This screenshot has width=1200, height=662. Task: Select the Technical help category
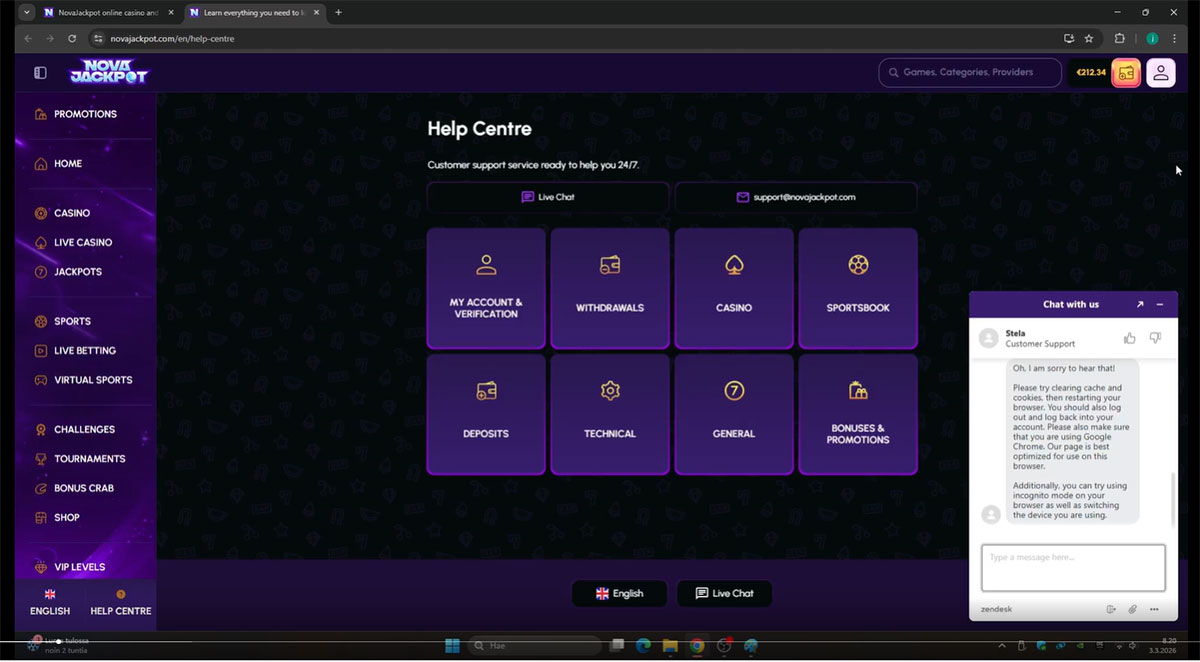[x=610, y=414]
